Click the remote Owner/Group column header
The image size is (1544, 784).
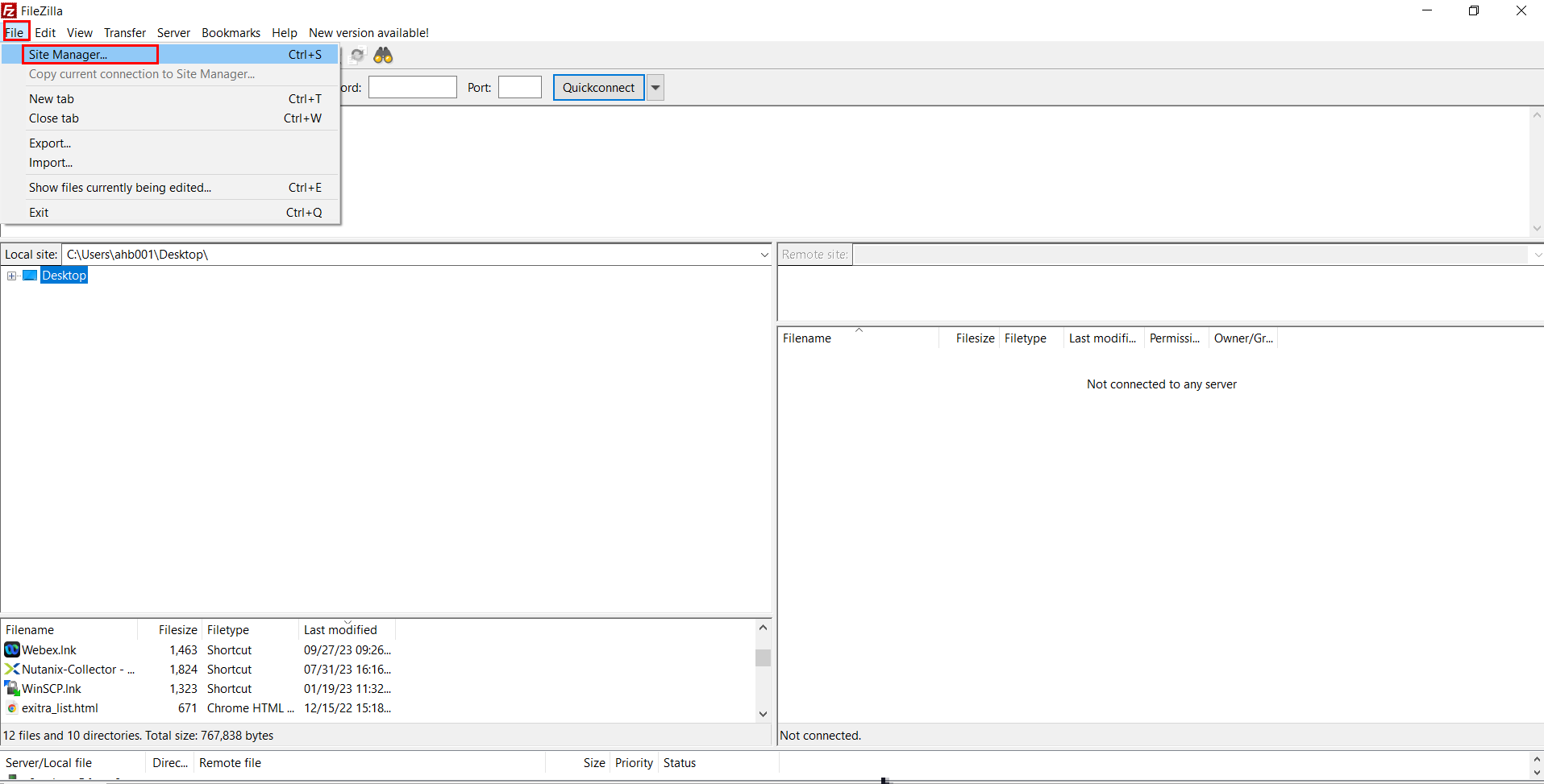[x=1243, y=338]
